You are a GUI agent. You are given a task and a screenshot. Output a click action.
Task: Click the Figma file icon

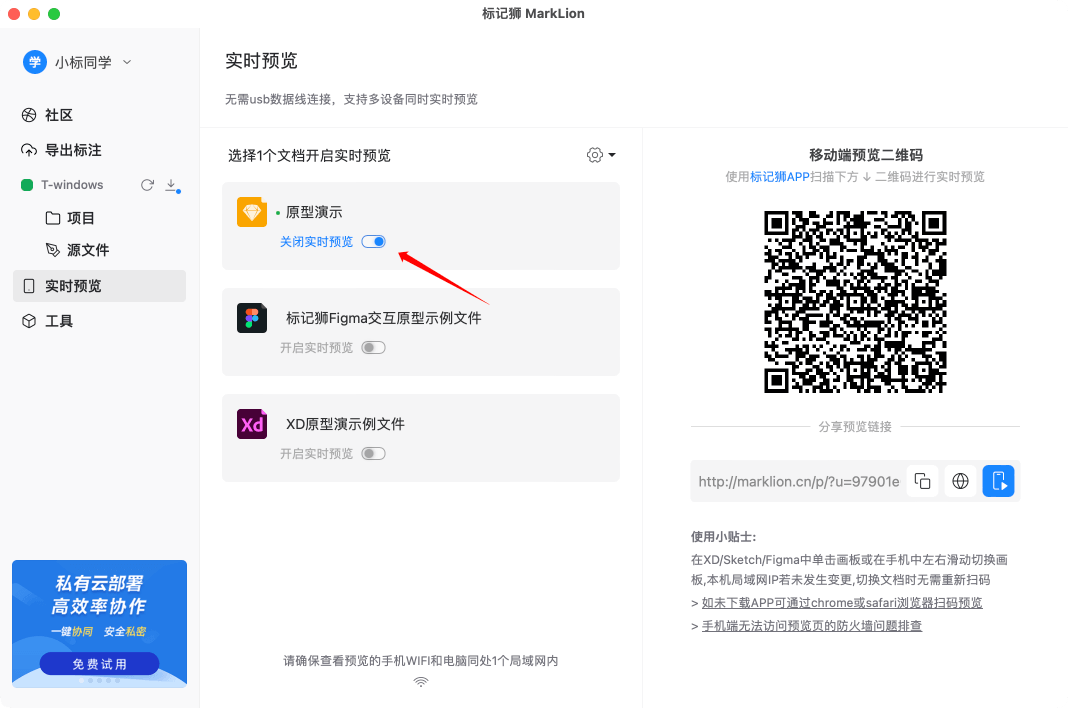point(252,318)
